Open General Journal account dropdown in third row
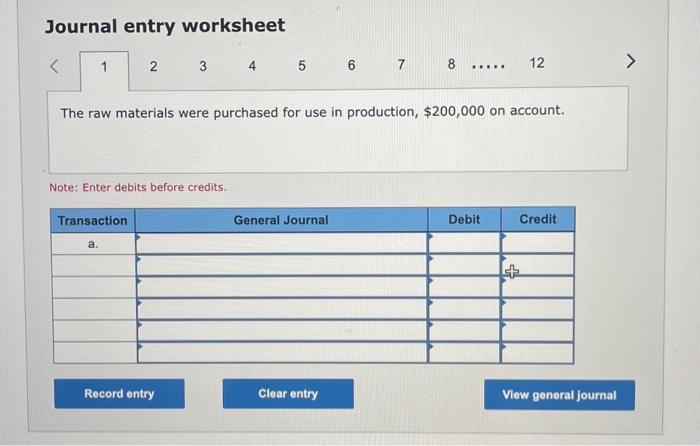 pyautogui.click(x=282, y=287)
